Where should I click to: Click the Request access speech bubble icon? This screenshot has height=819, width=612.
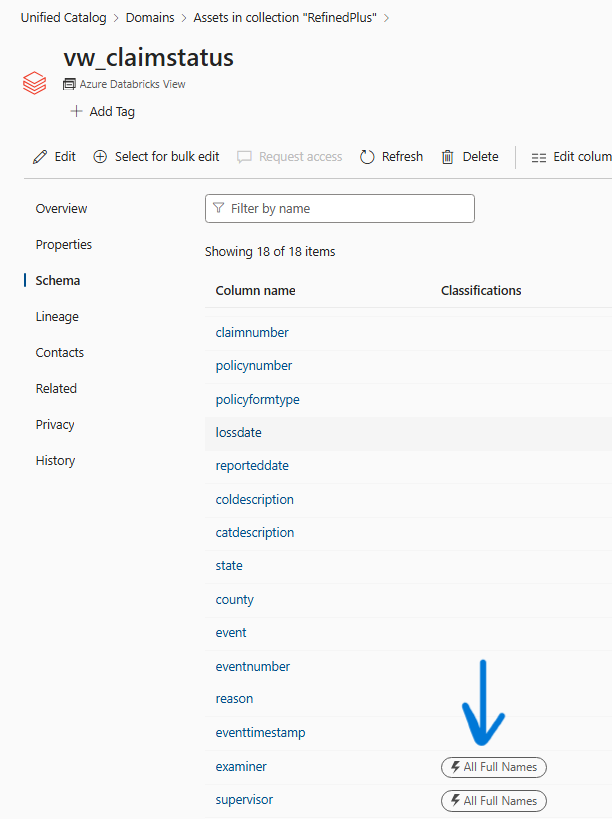[244, 157]
